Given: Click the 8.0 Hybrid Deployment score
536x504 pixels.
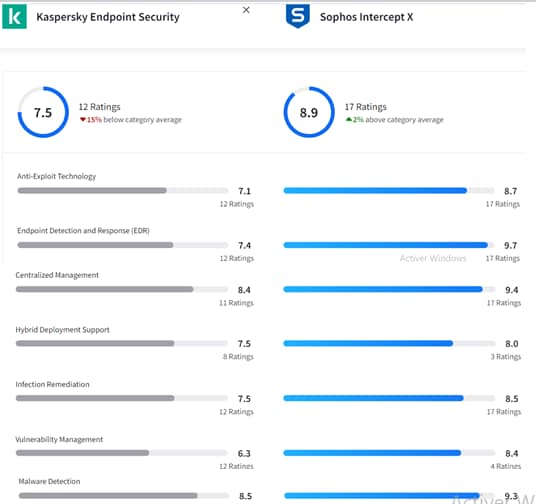Looking at the screenshot, I should point(512,344).
